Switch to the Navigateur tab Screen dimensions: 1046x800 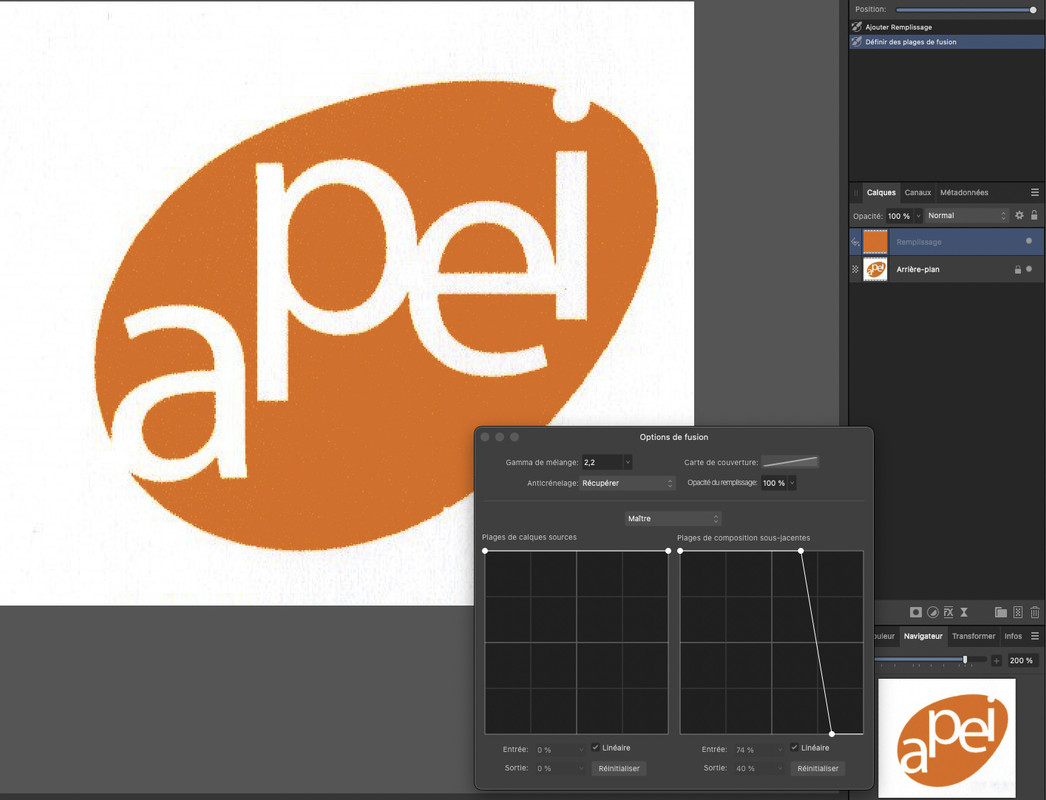click(x=923, y=636)
